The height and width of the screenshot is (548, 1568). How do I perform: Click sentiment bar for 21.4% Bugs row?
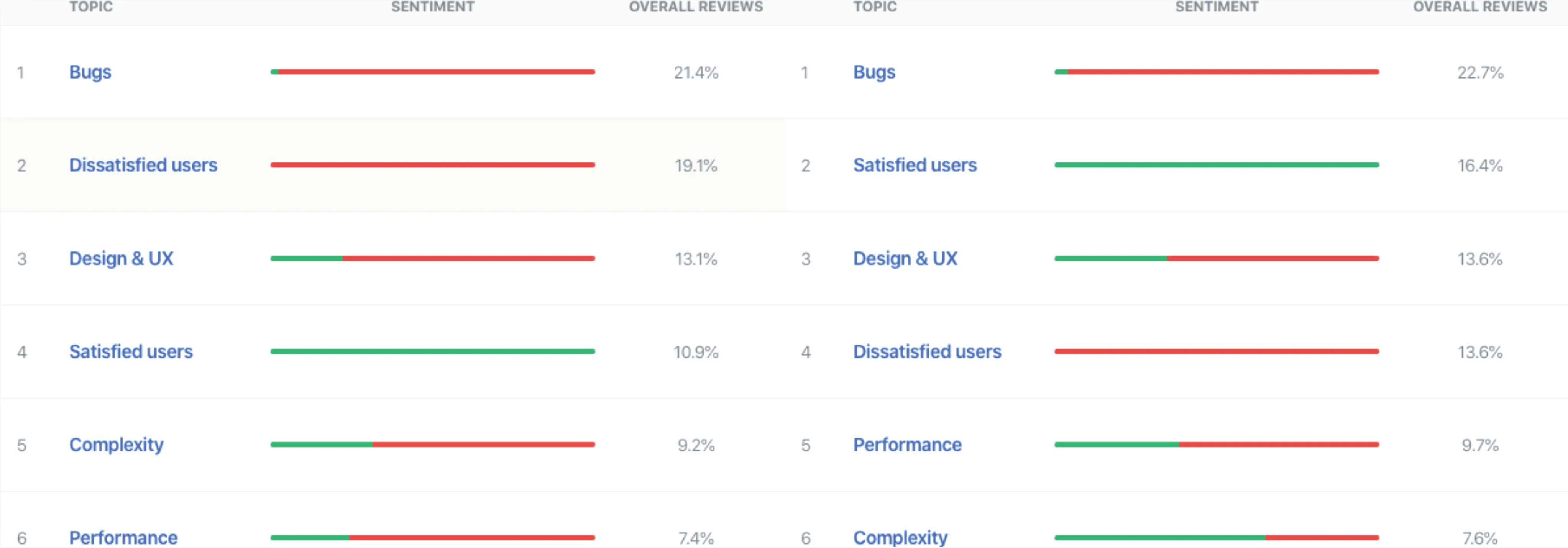coord(432,72)
